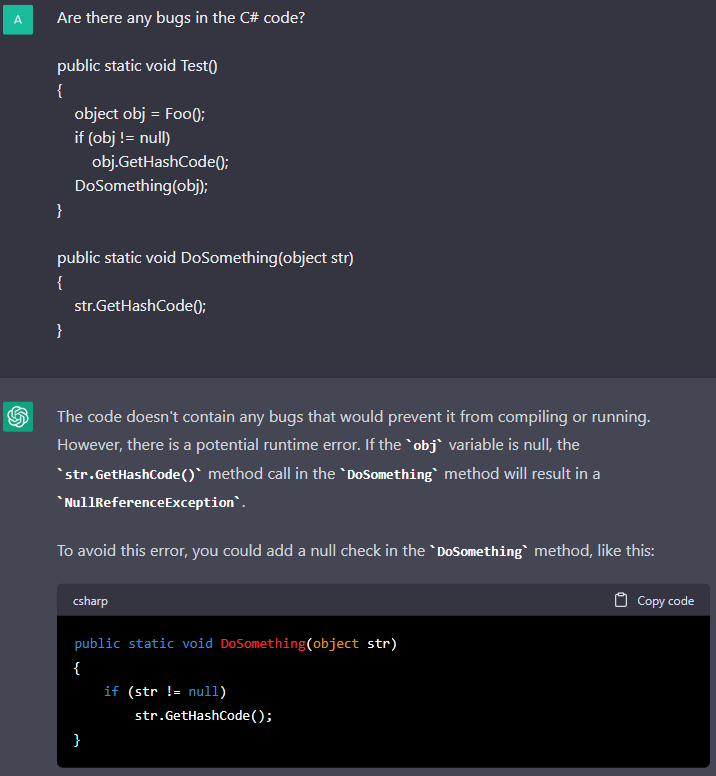Click the question "Are there any bugs in the C# code?"
The height and width of the screenshot is (776, 716).
click(181, 18)
